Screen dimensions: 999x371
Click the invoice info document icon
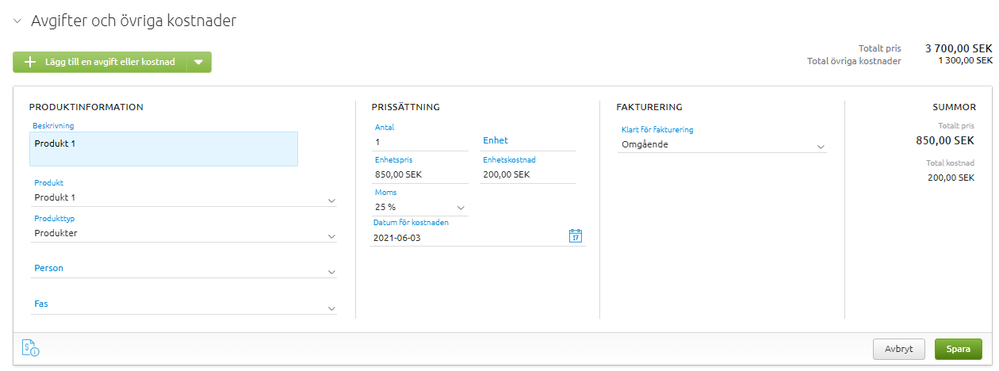pyautogui.click(x=31, y=347)
